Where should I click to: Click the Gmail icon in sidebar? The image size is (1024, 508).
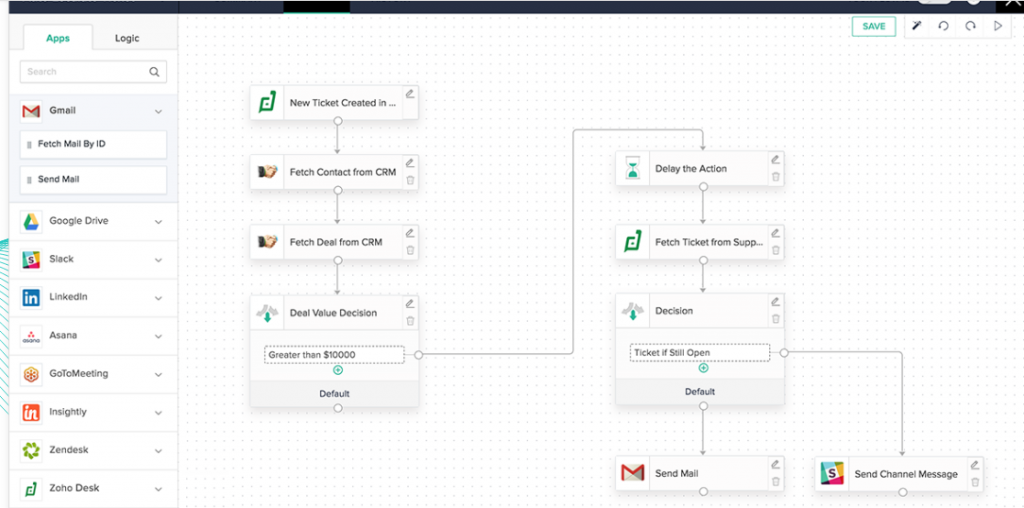coord(31,112)
